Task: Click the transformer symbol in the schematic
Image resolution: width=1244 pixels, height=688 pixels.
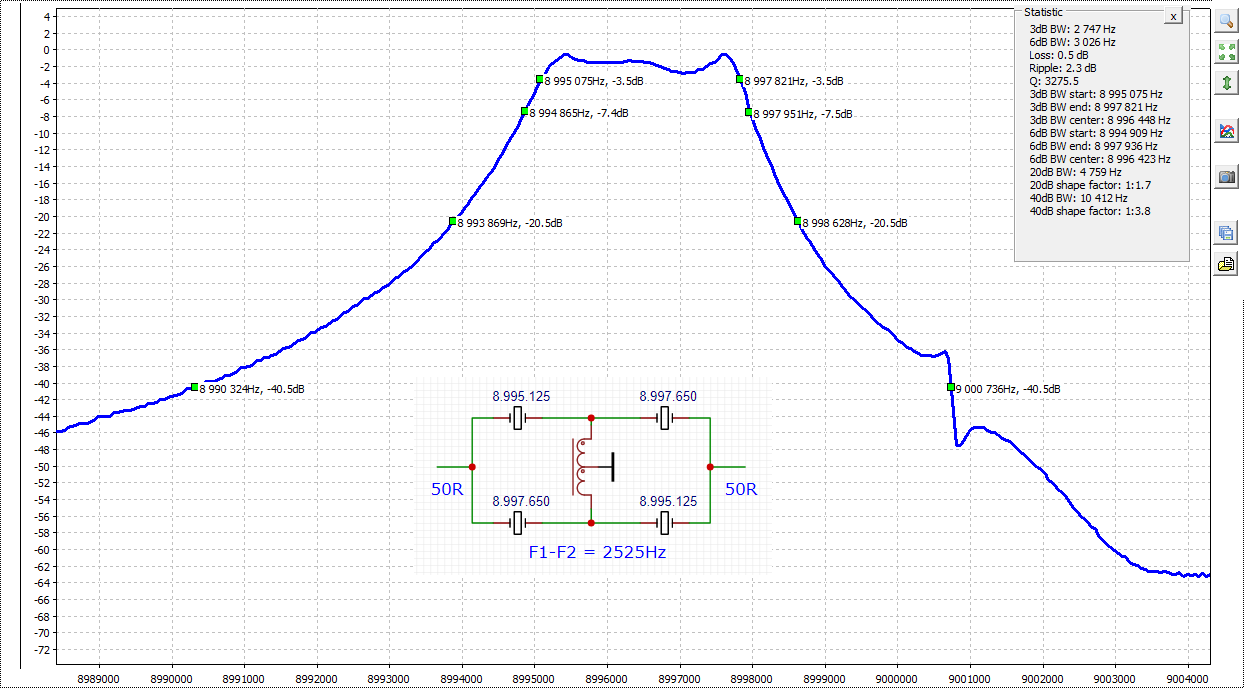Action: (583, 466)
